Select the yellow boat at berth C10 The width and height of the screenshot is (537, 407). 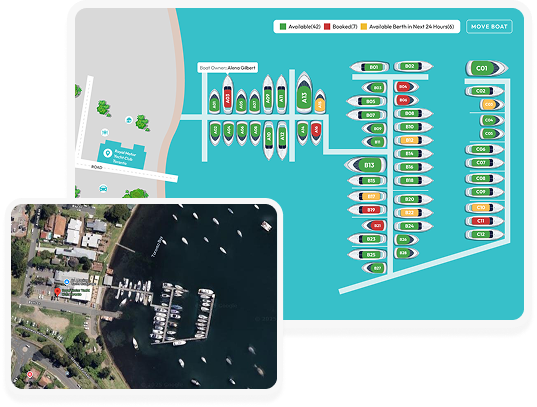coord(485,208)
